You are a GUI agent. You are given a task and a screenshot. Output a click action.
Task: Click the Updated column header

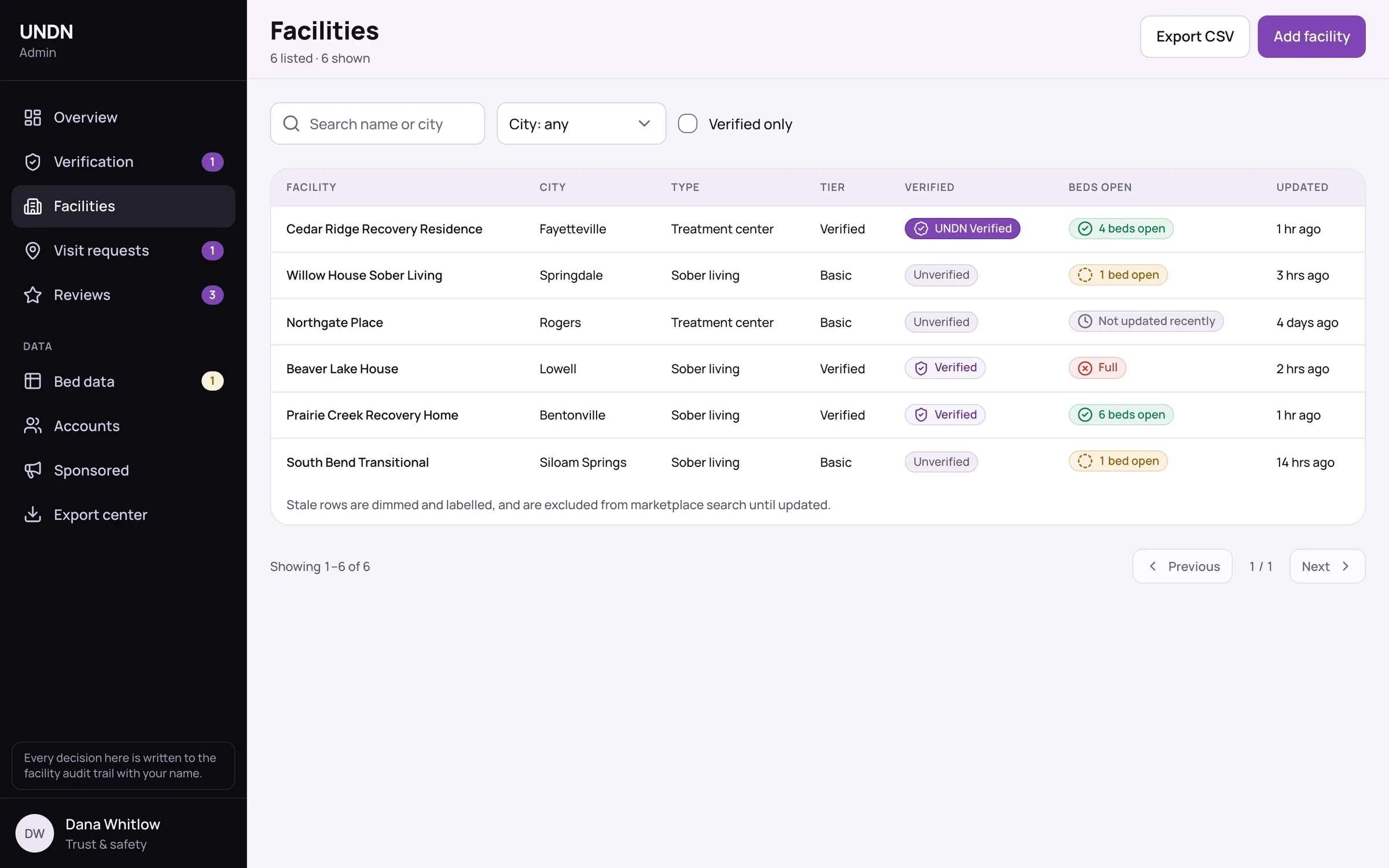[x=1302, y=187]
